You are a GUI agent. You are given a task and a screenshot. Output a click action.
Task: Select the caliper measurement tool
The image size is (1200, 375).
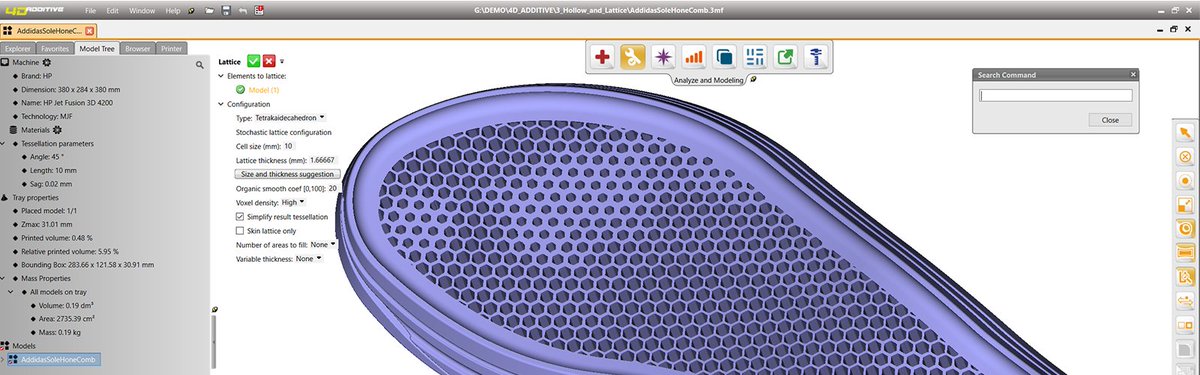817,58
